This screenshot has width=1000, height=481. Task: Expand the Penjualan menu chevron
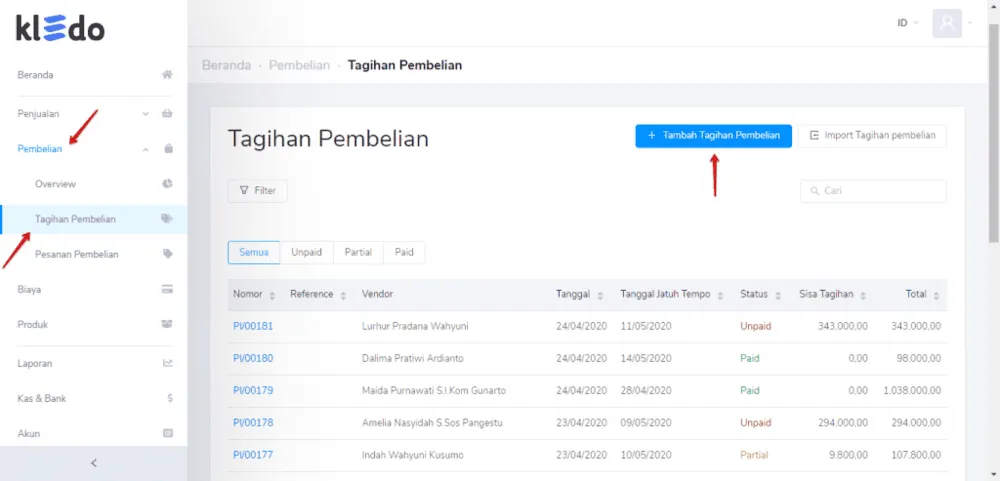(x=145, y=114)
